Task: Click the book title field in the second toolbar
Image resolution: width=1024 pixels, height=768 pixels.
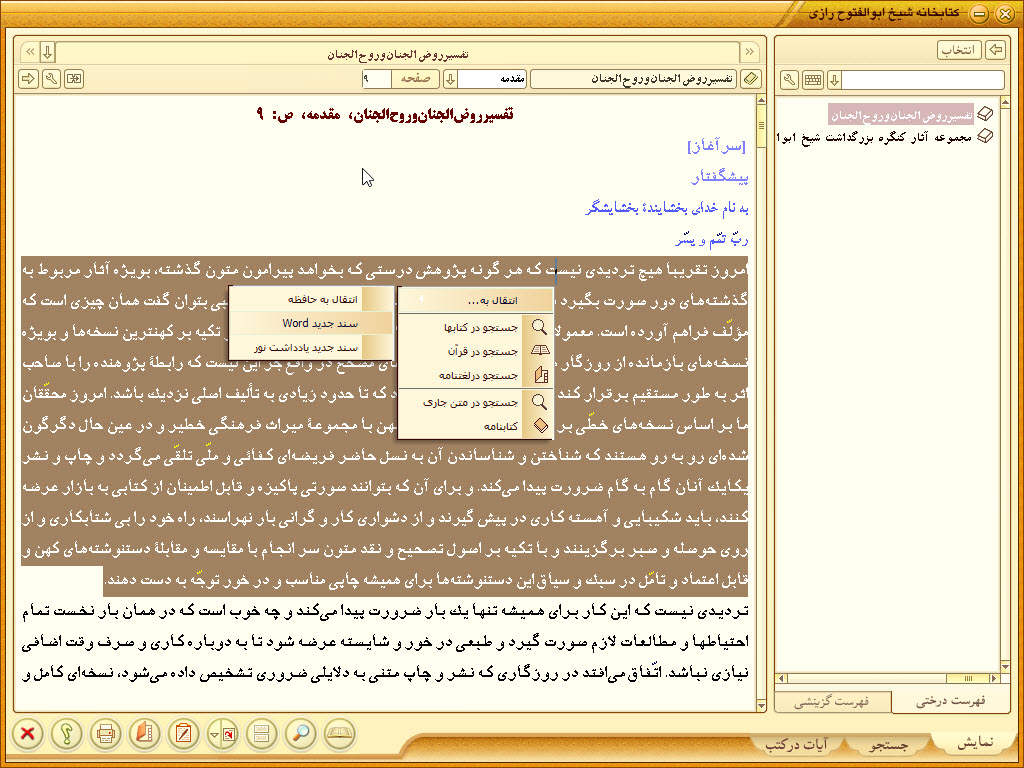Action: click(634, 79)
